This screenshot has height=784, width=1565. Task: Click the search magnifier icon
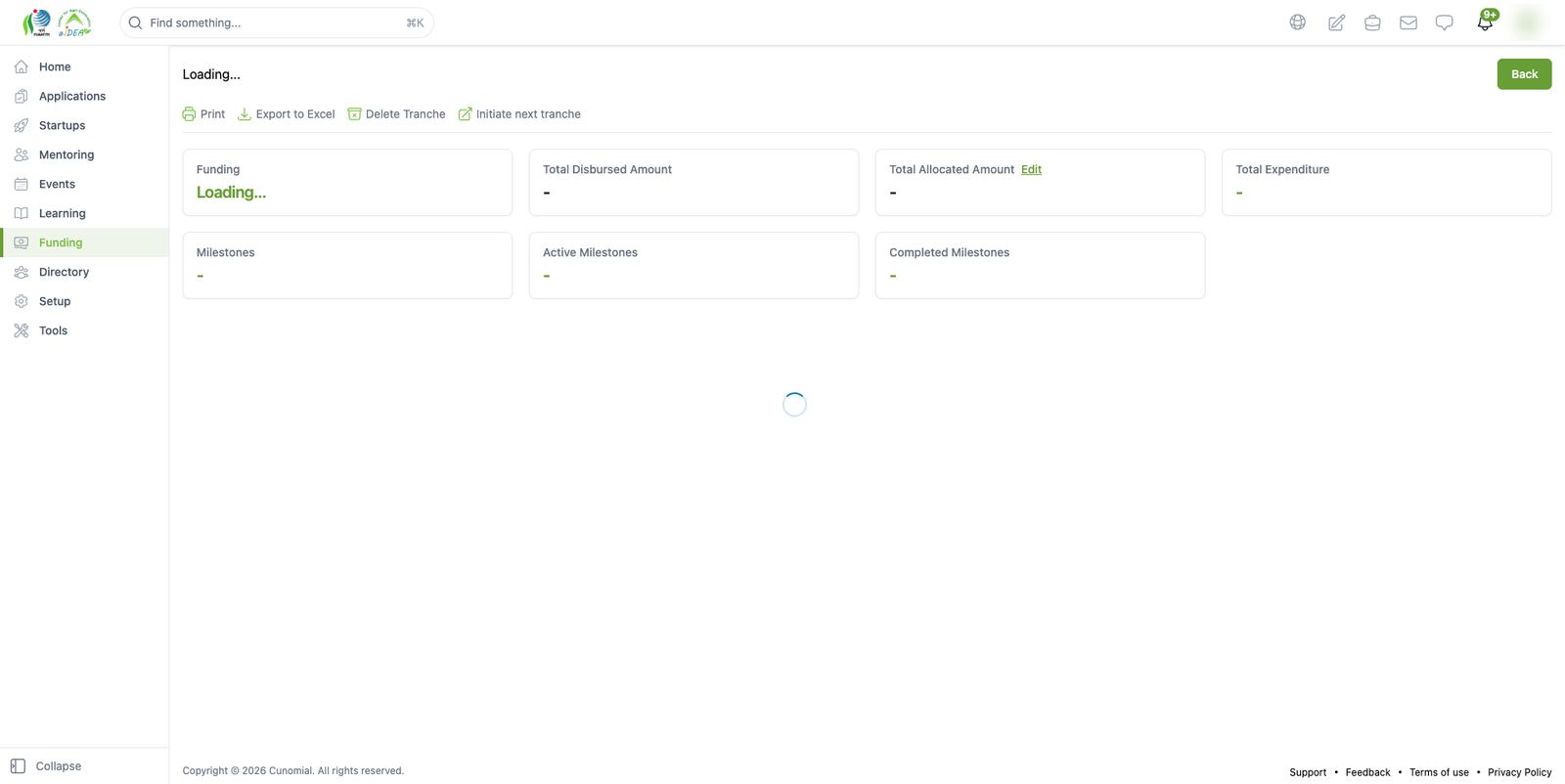(x=136, y=22)
